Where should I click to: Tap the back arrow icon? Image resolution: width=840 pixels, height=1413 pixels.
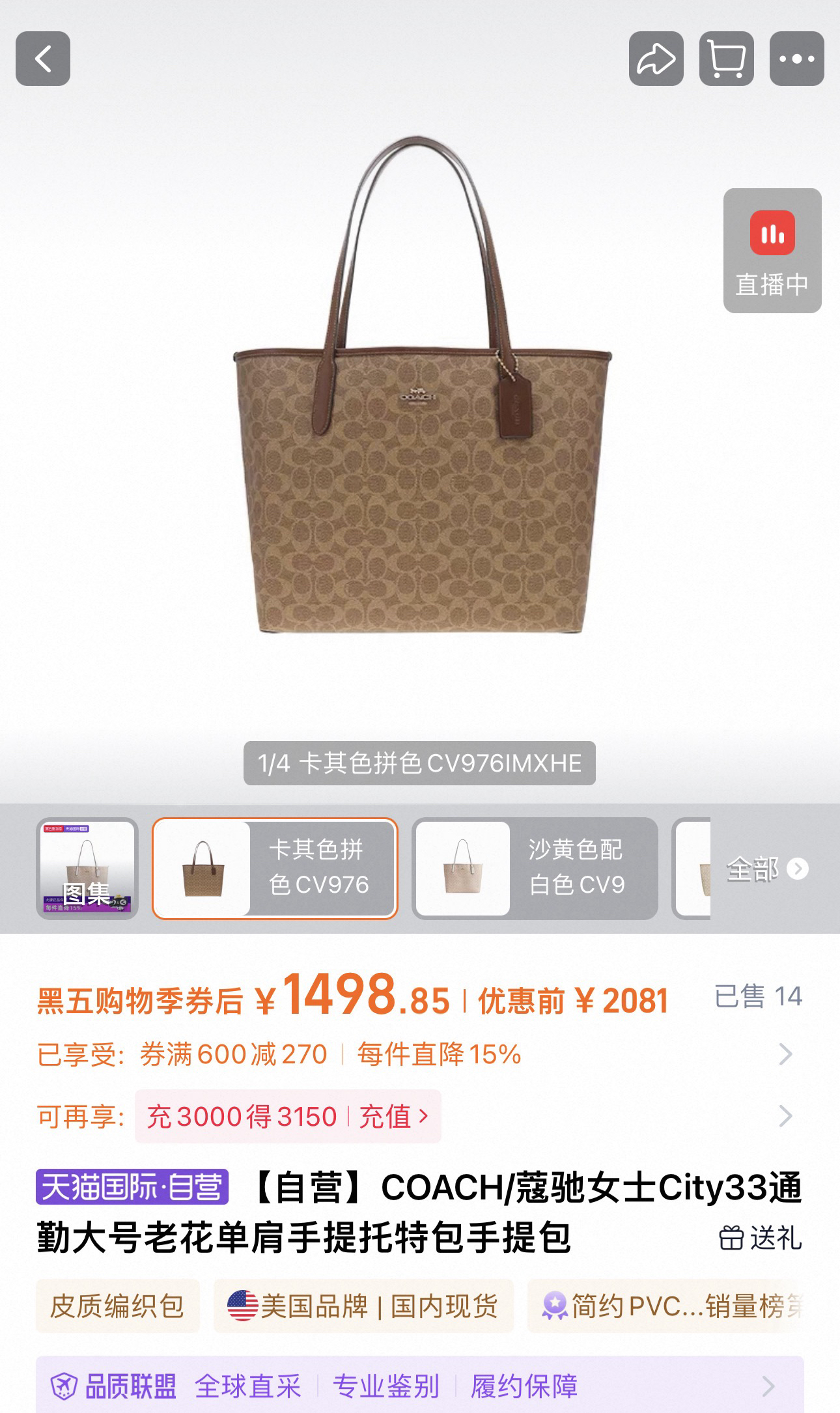point(43,59)
